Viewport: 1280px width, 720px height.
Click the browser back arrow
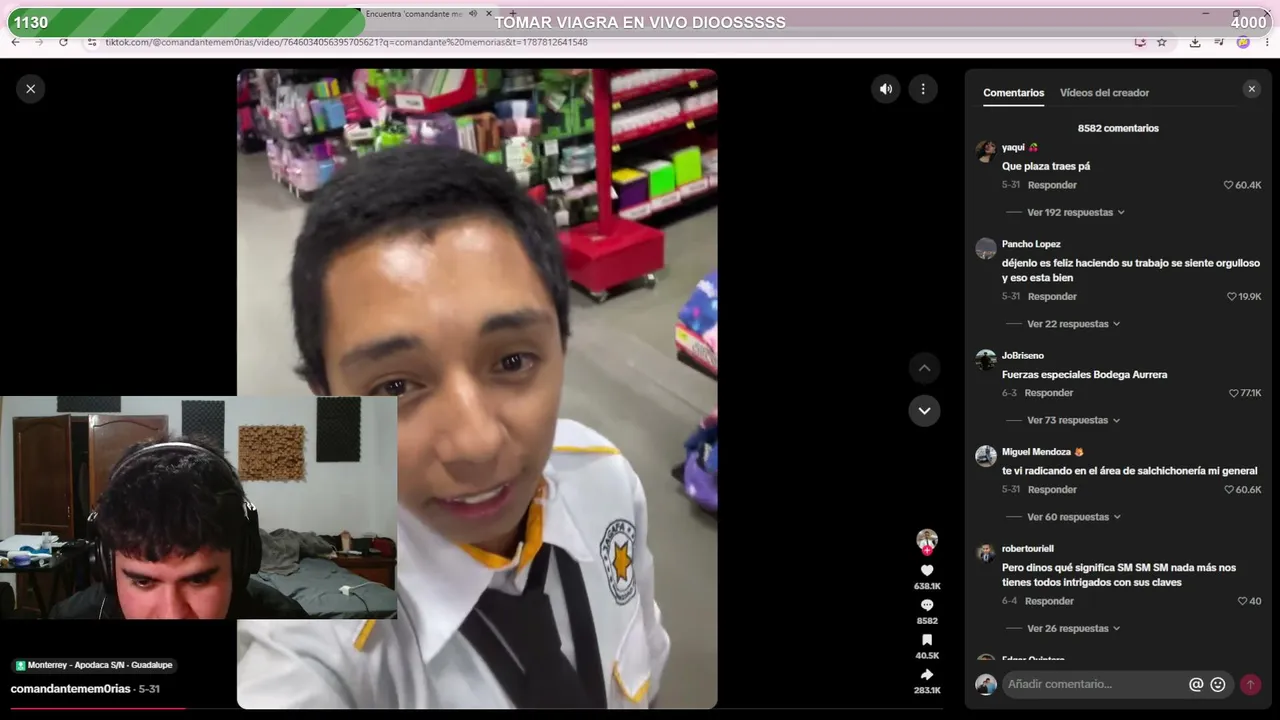(x=15, y=42)
